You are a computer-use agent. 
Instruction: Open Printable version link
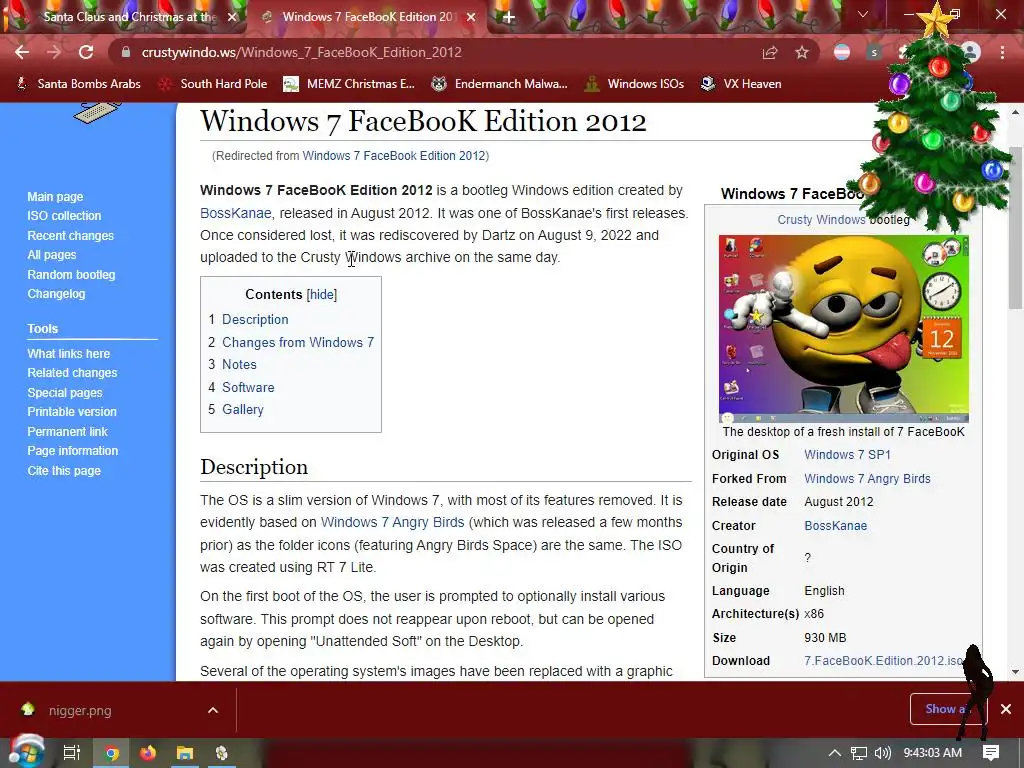pyautogui.click(x=72, y=411)
